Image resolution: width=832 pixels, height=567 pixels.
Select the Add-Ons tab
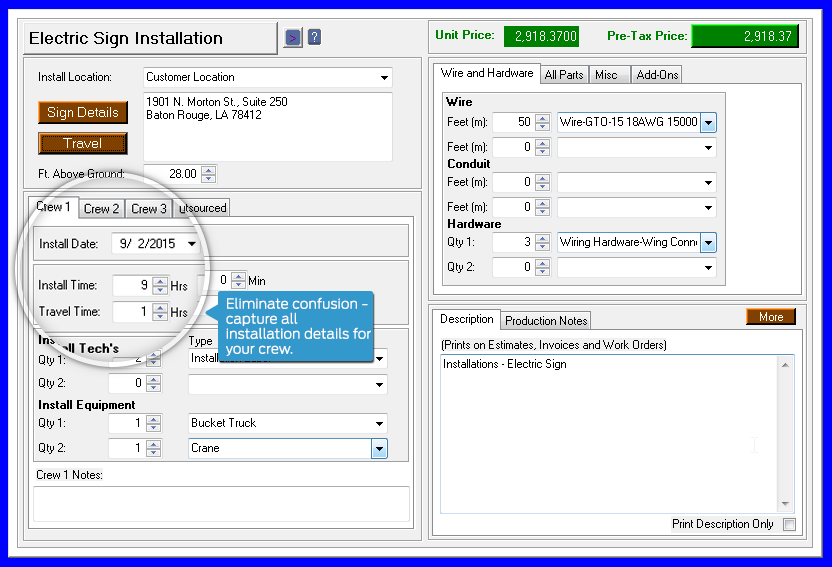tap(656, 75)
